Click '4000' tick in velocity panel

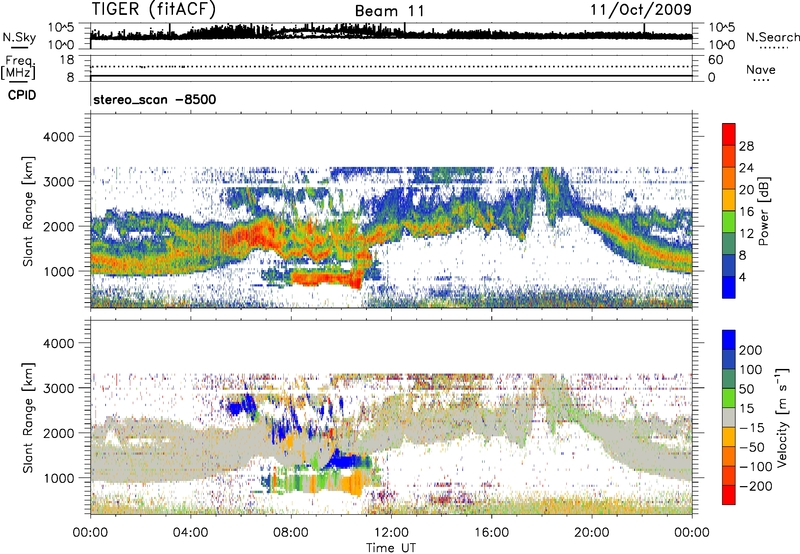click(58, 343)
